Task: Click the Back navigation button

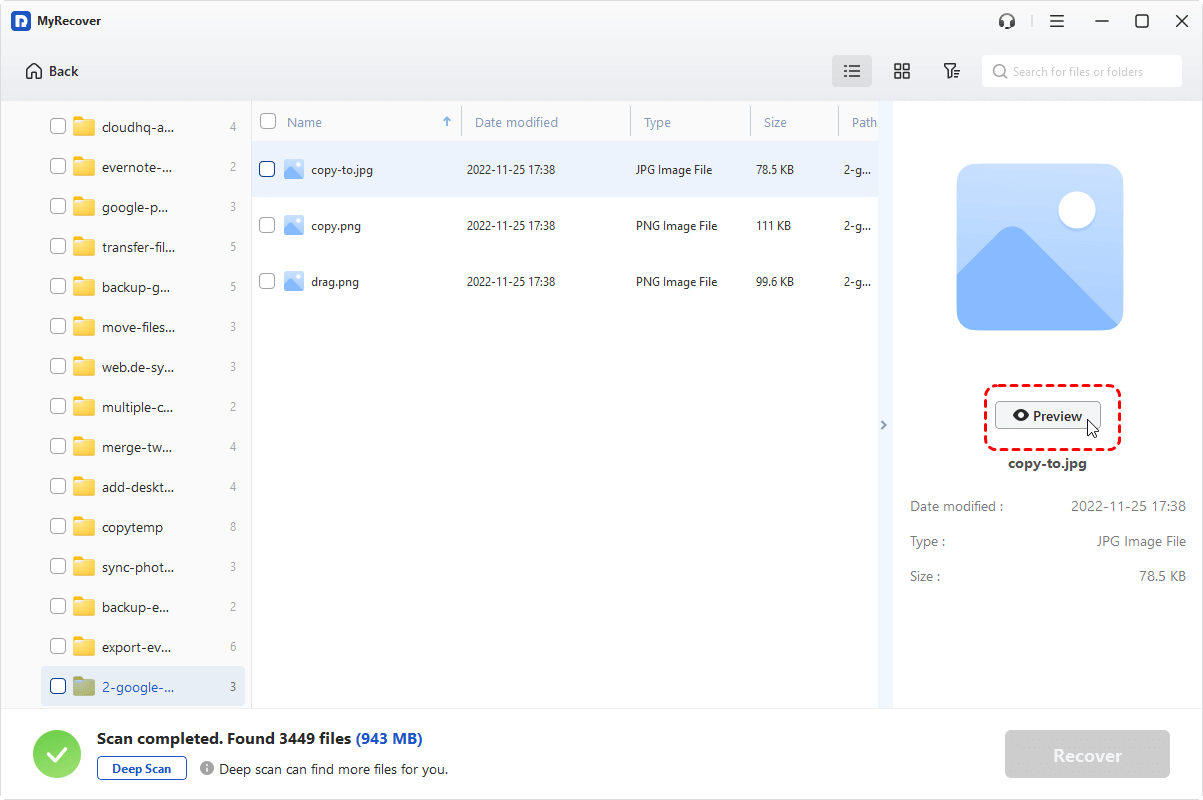Action: (x=50, y=71)
